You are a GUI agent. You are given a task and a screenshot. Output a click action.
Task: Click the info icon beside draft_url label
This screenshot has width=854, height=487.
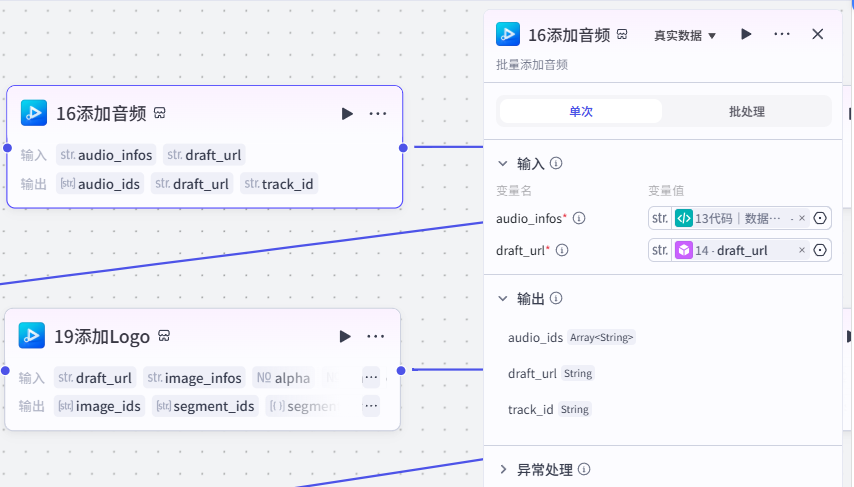(x=562, y=250)
